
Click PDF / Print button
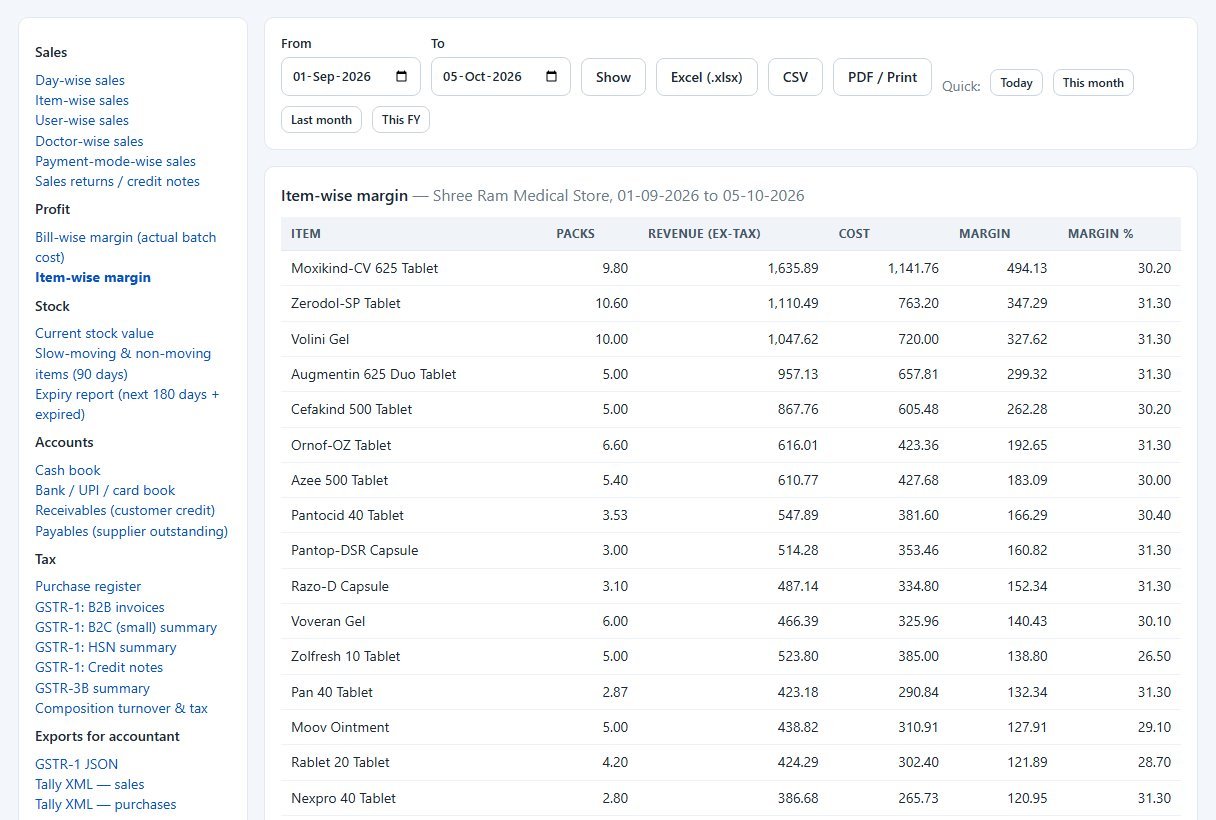[x=882, y=77]
